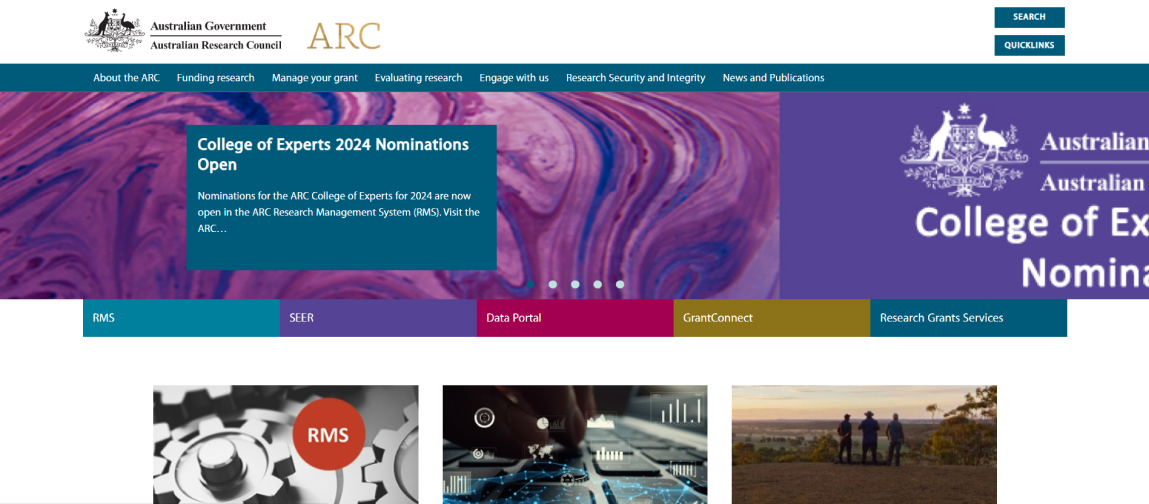Open the RMS gears thumbnail card
This screenshot has height=504, width=1149.
286,444
